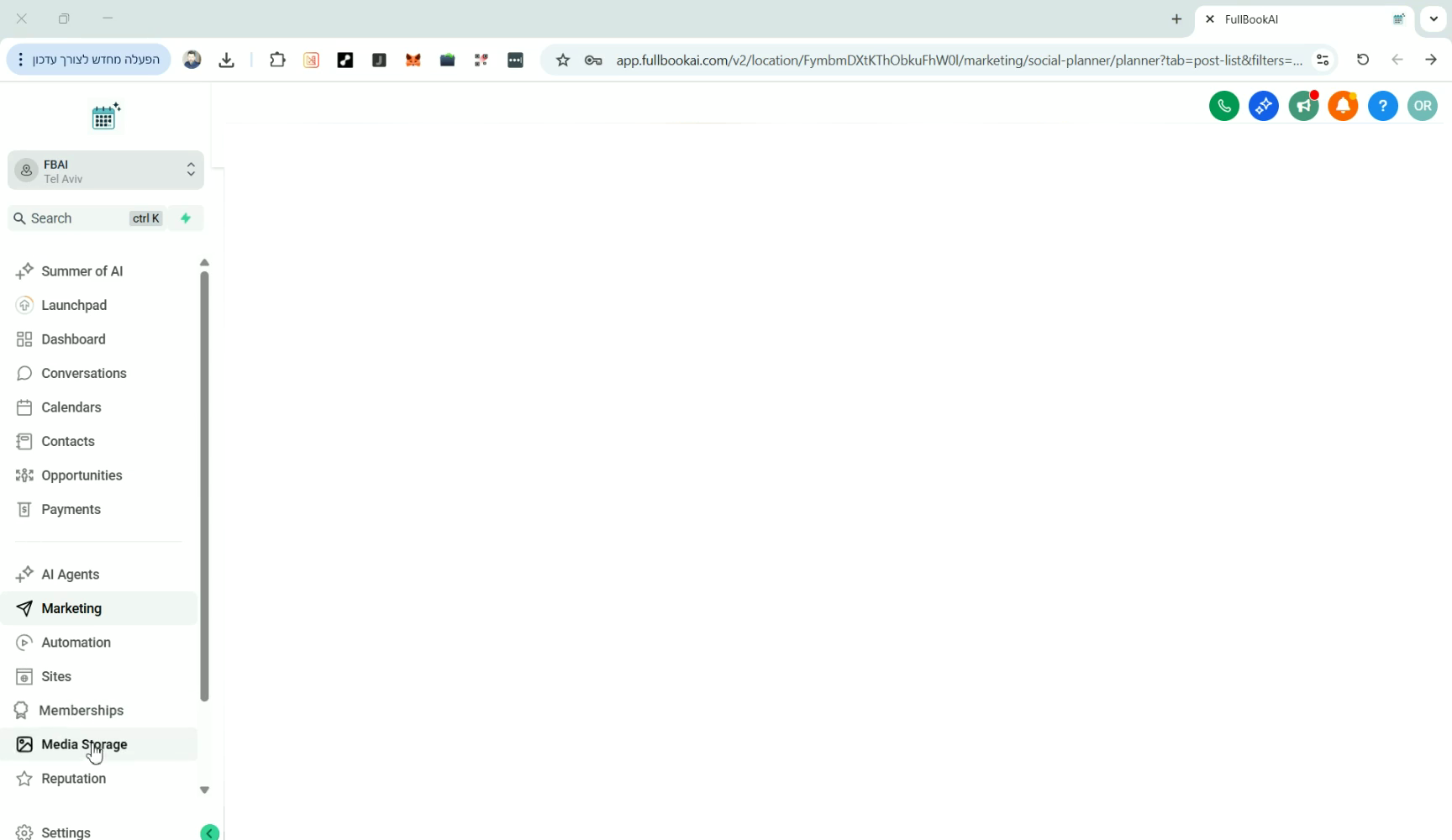Open the browser extensions puzzle icon
This screenshot has width=1452, height=840.
click(277, 60)
